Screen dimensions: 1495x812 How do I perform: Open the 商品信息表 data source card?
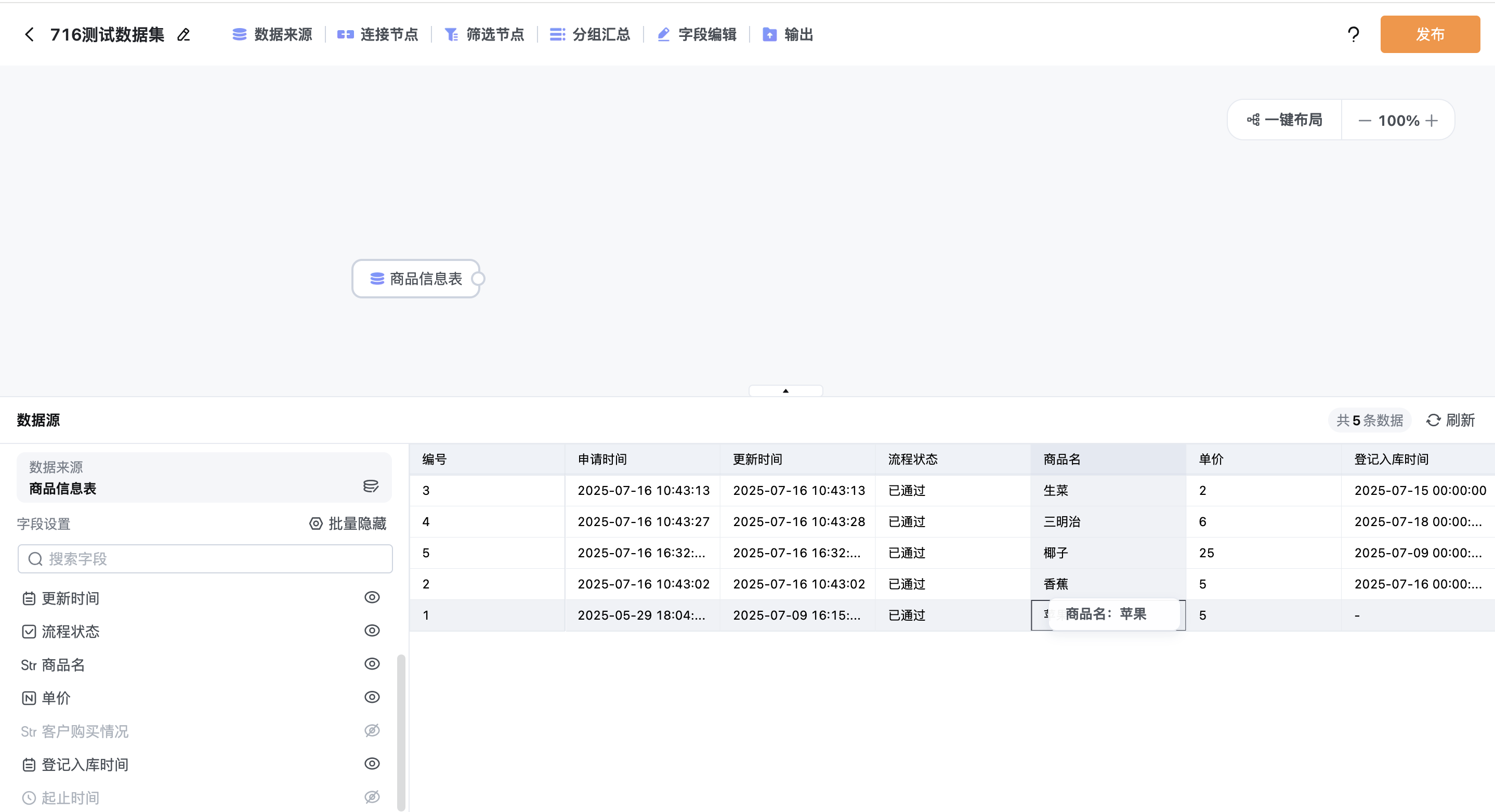tap(204, 478)
